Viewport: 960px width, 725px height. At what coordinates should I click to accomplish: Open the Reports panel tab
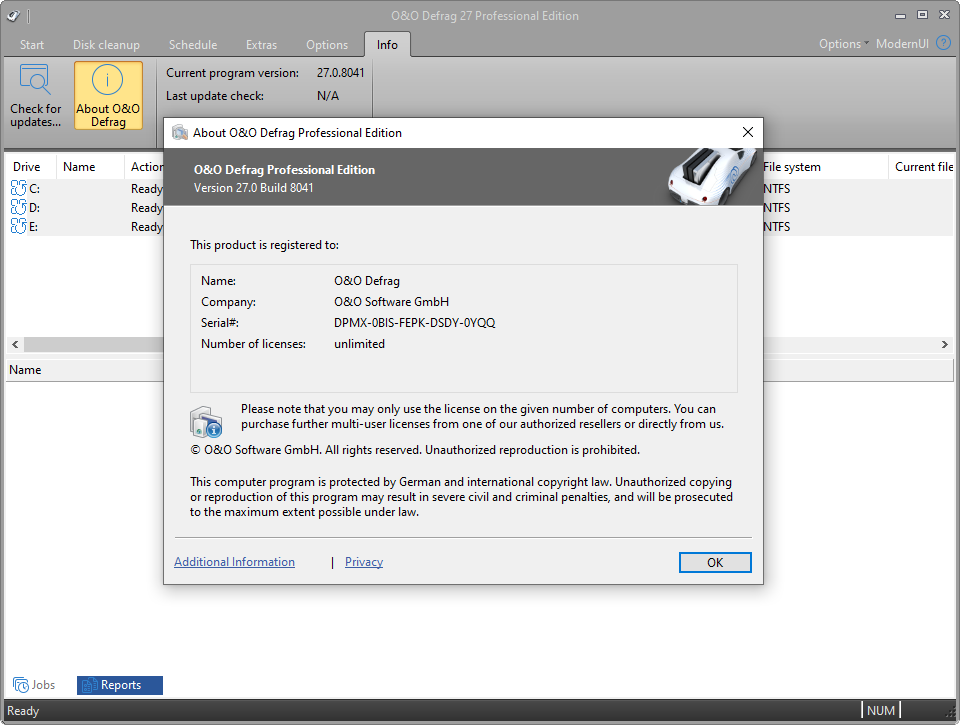pyautogui.click(x=120, y=685)
